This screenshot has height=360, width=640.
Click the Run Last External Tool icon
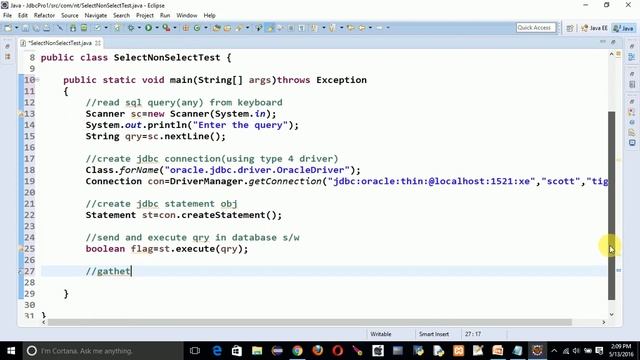pyautogui.click(x=166, y=28)
